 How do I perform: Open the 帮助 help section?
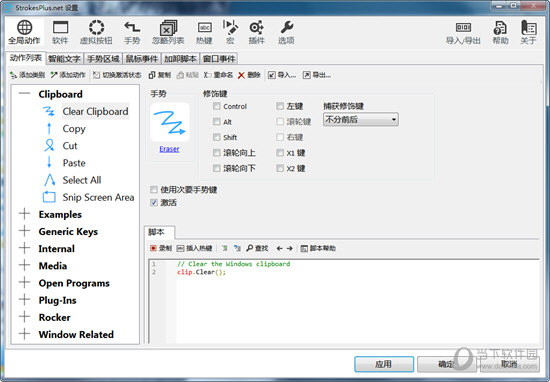click(x=500, y=32)
